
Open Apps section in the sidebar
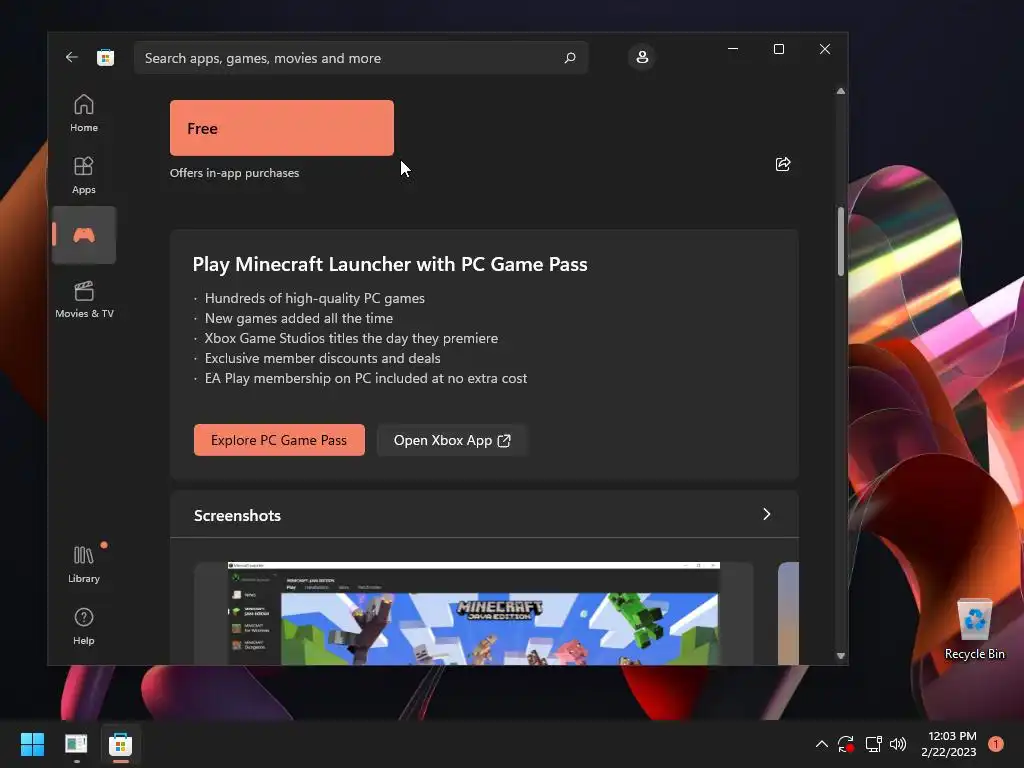click(84, 175)
